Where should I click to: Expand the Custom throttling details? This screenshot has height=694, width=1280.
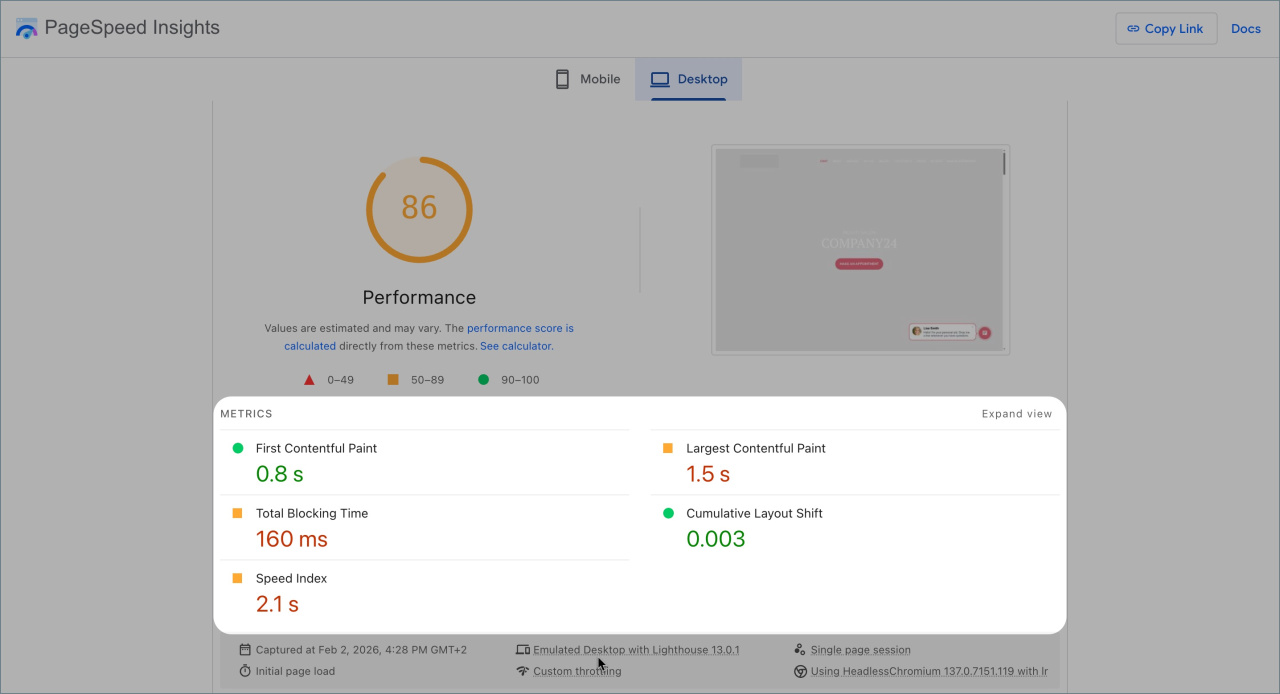[x=577, y=672]
